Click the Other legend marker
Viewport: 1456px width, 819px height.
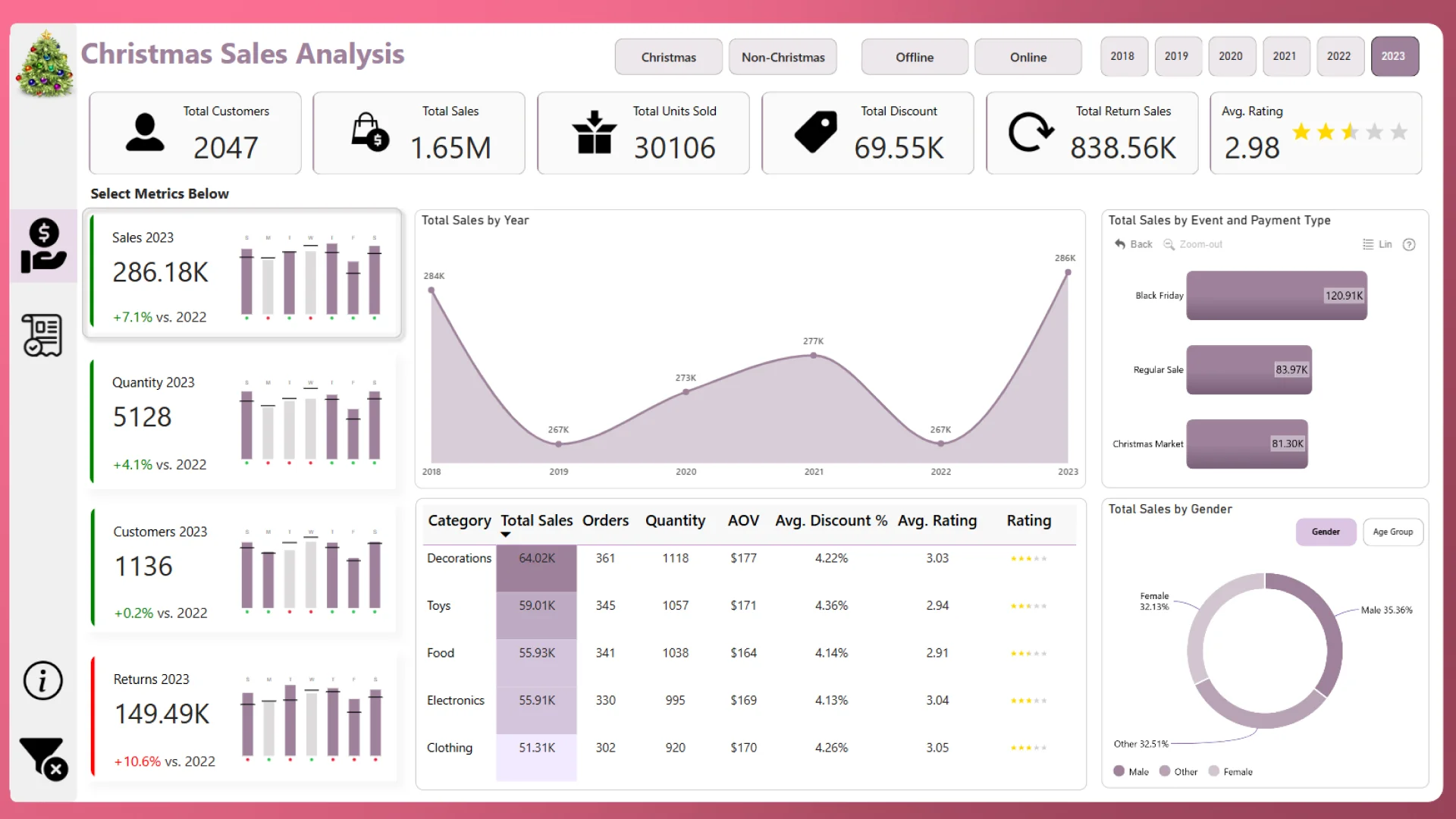pyautogui.click(x=1165, y=771)
